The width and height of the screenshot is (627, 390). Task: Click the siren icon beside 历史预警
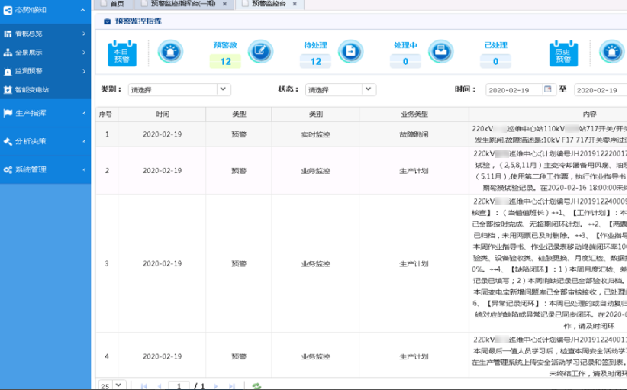coord(612,52)
